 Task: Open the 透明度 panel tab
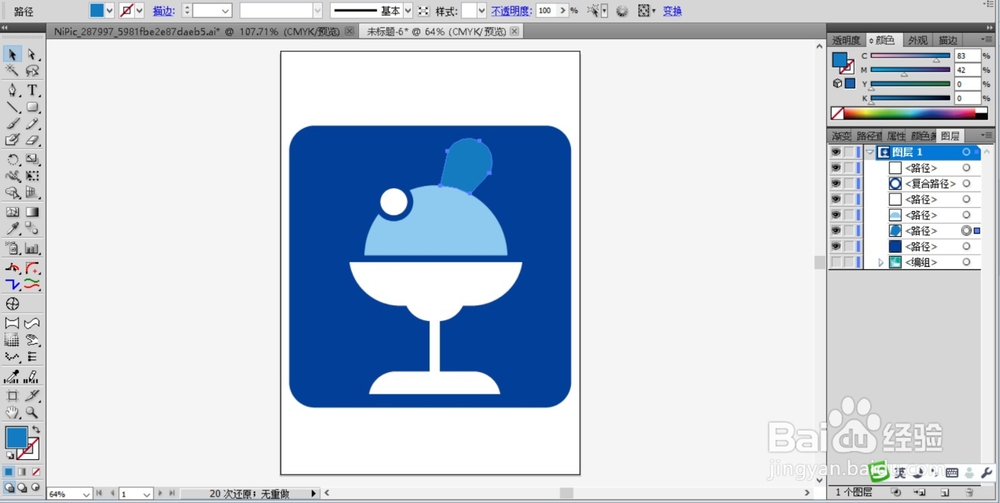point(846,40)
